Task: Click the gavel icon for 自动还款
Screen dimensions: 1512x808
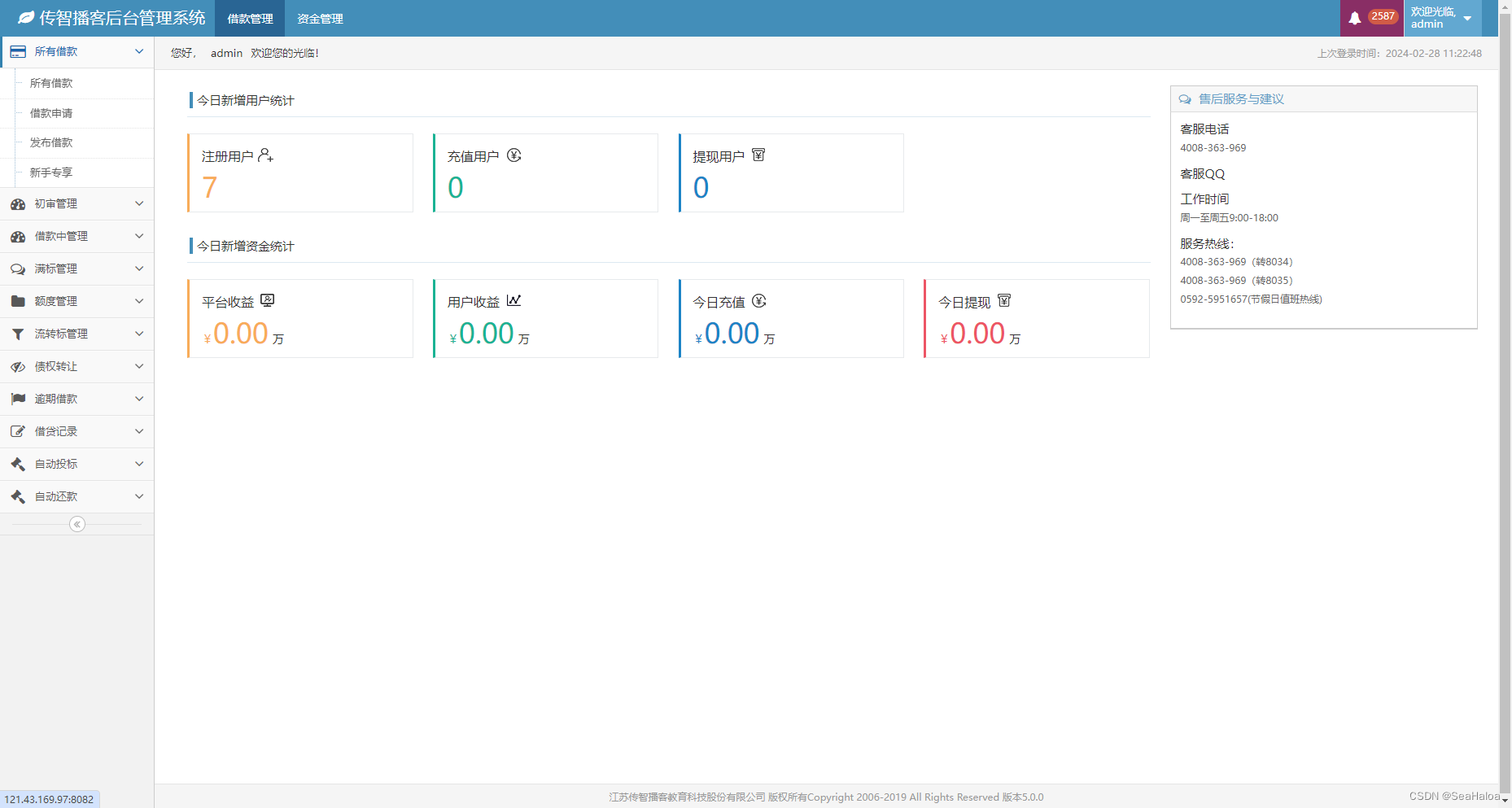Action: click(x=18, y=496)
